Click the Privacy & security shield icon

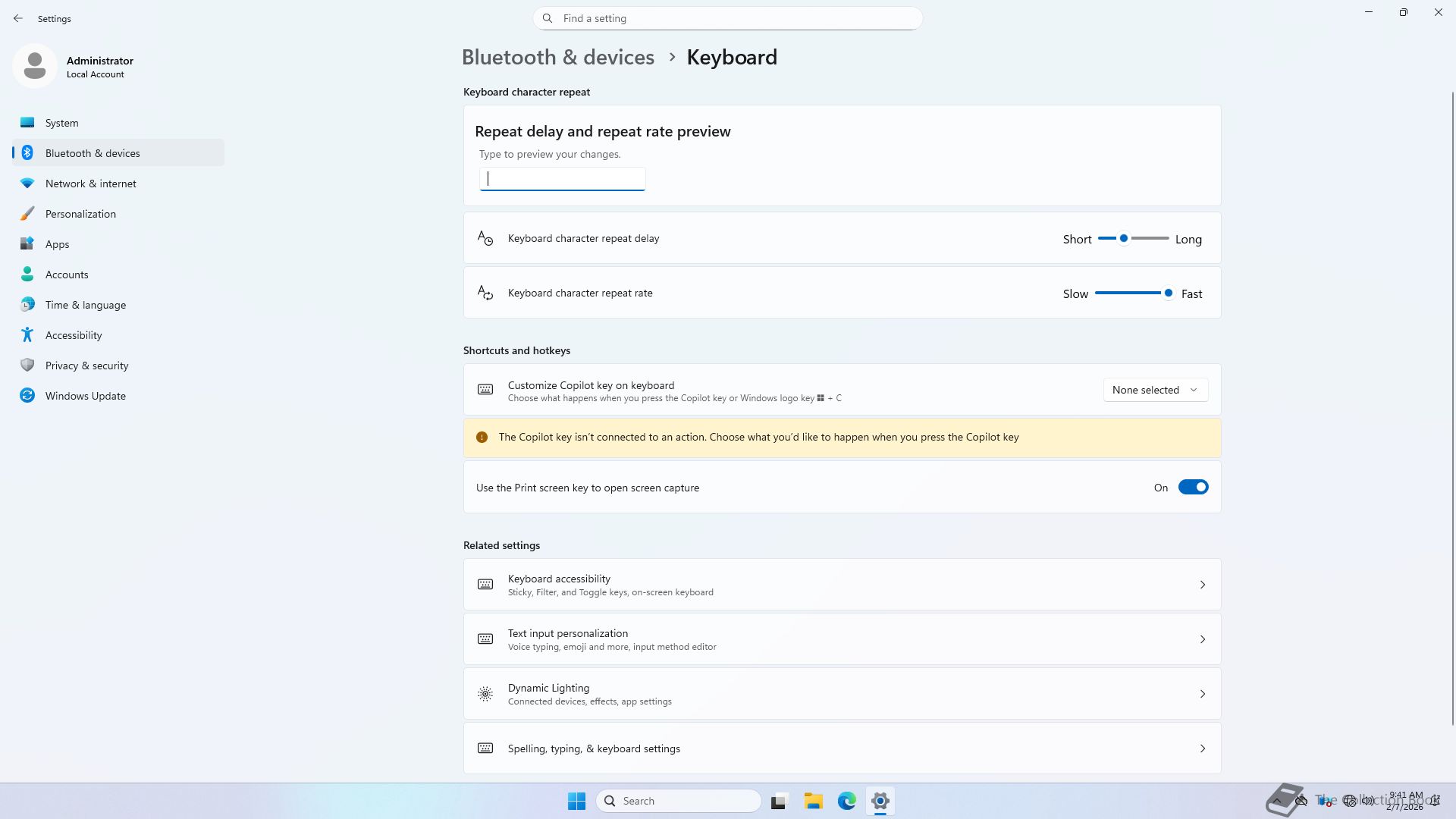27,366
